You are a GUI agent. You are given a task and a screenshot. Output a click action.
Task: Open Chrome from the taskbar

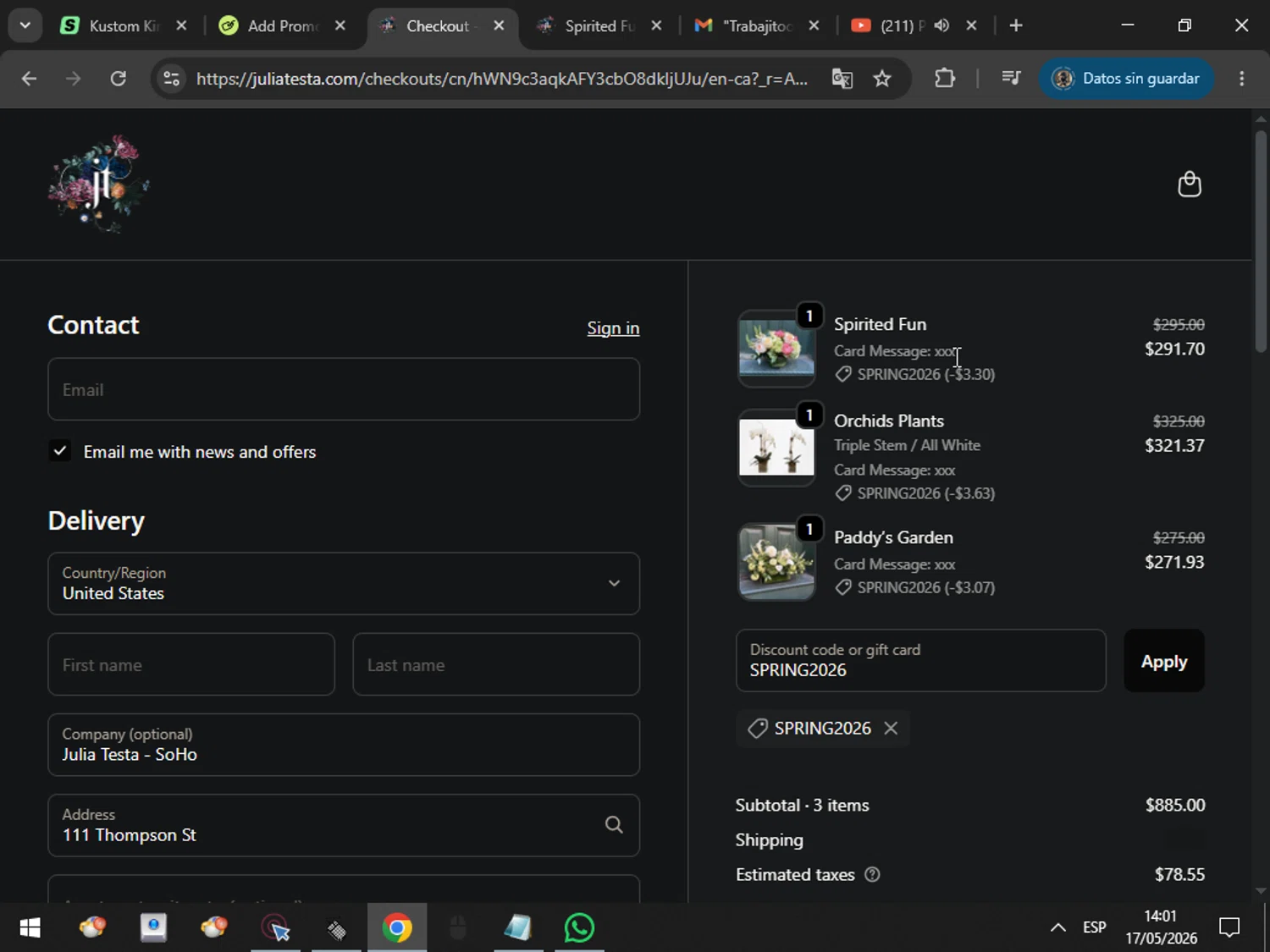(397, 928)
